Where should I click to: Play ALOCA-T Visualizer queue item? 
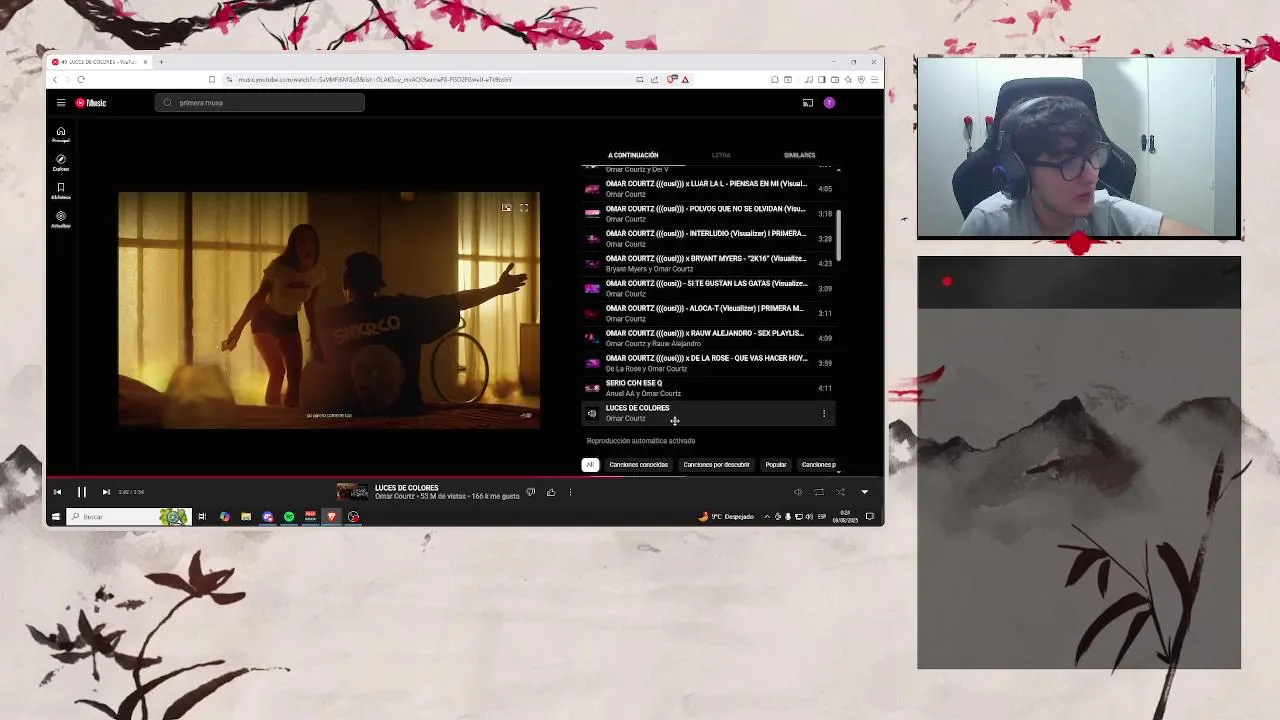coord(708,313)
